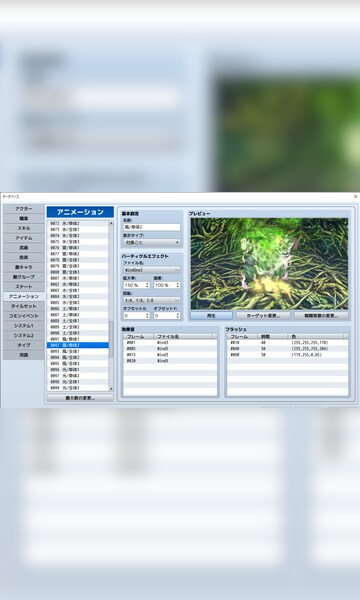Open the コモンイベント tab

pyautogui.click(x=24, y=316)
